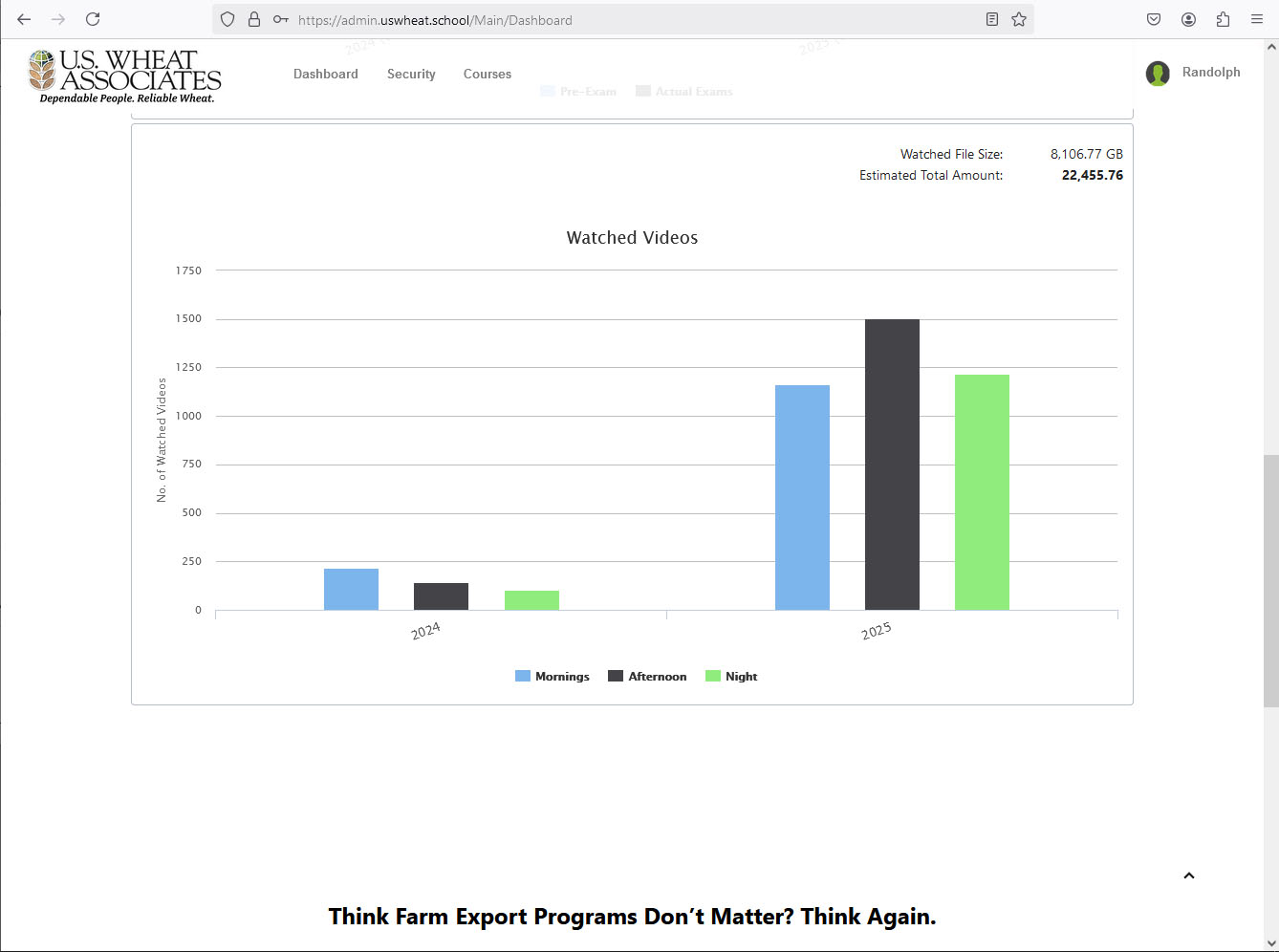The image size is (1279, 952).
Task: Open the hamburger application menu
Action: [1257, 19]
